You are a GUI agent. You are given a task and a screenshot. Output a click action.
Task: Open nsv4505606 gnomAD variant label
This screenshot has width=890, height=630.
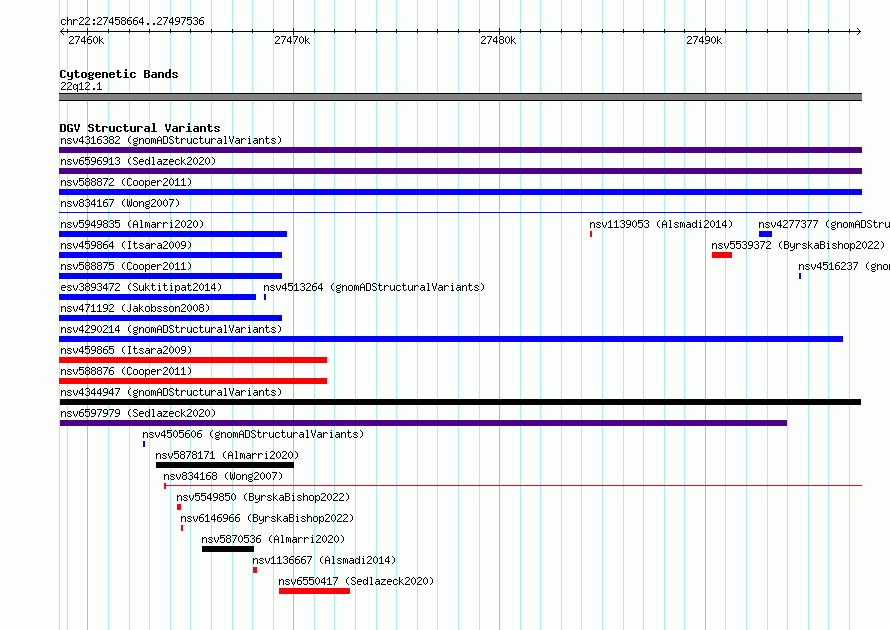[x=253, y=434]
